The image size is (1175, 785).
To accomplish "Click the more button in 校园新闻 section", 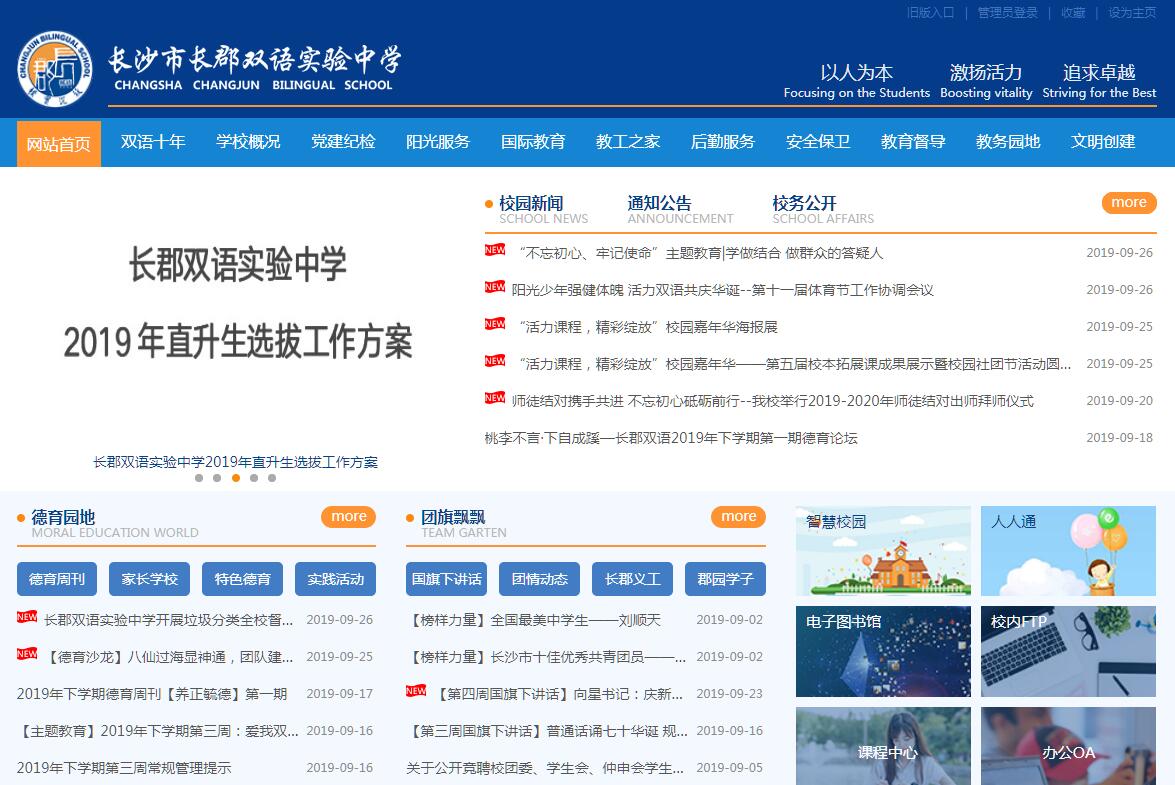I will tap(1128, 203).
